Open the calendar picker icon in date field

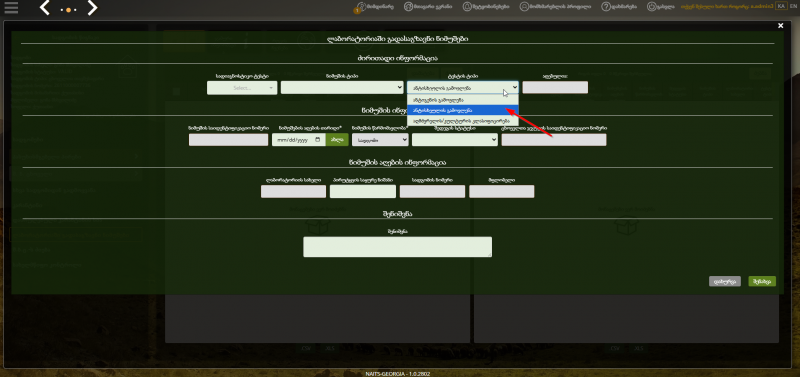coord(318,139)
